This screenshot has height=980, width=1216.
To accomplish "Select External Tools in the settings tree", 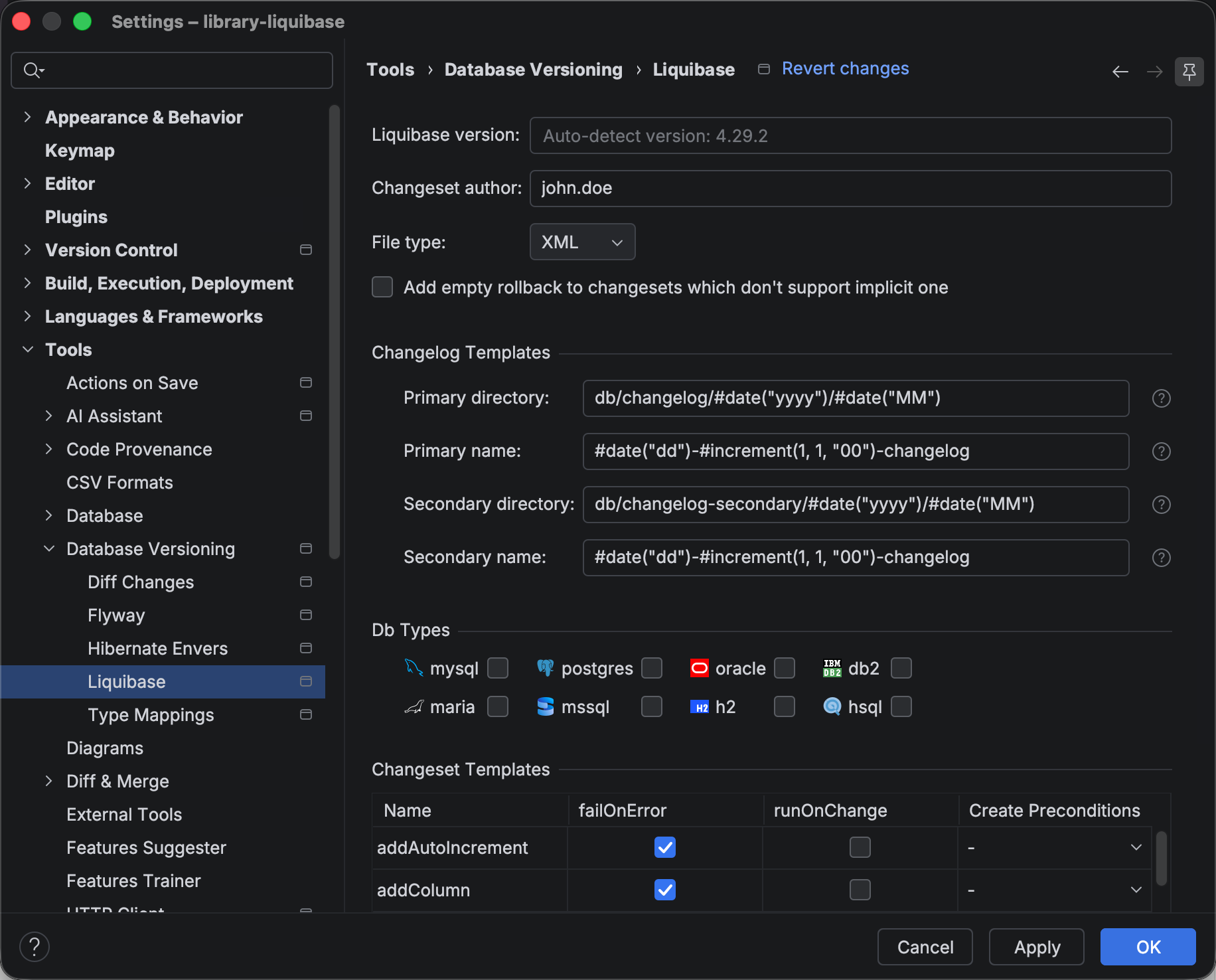I will click(124, 815).
